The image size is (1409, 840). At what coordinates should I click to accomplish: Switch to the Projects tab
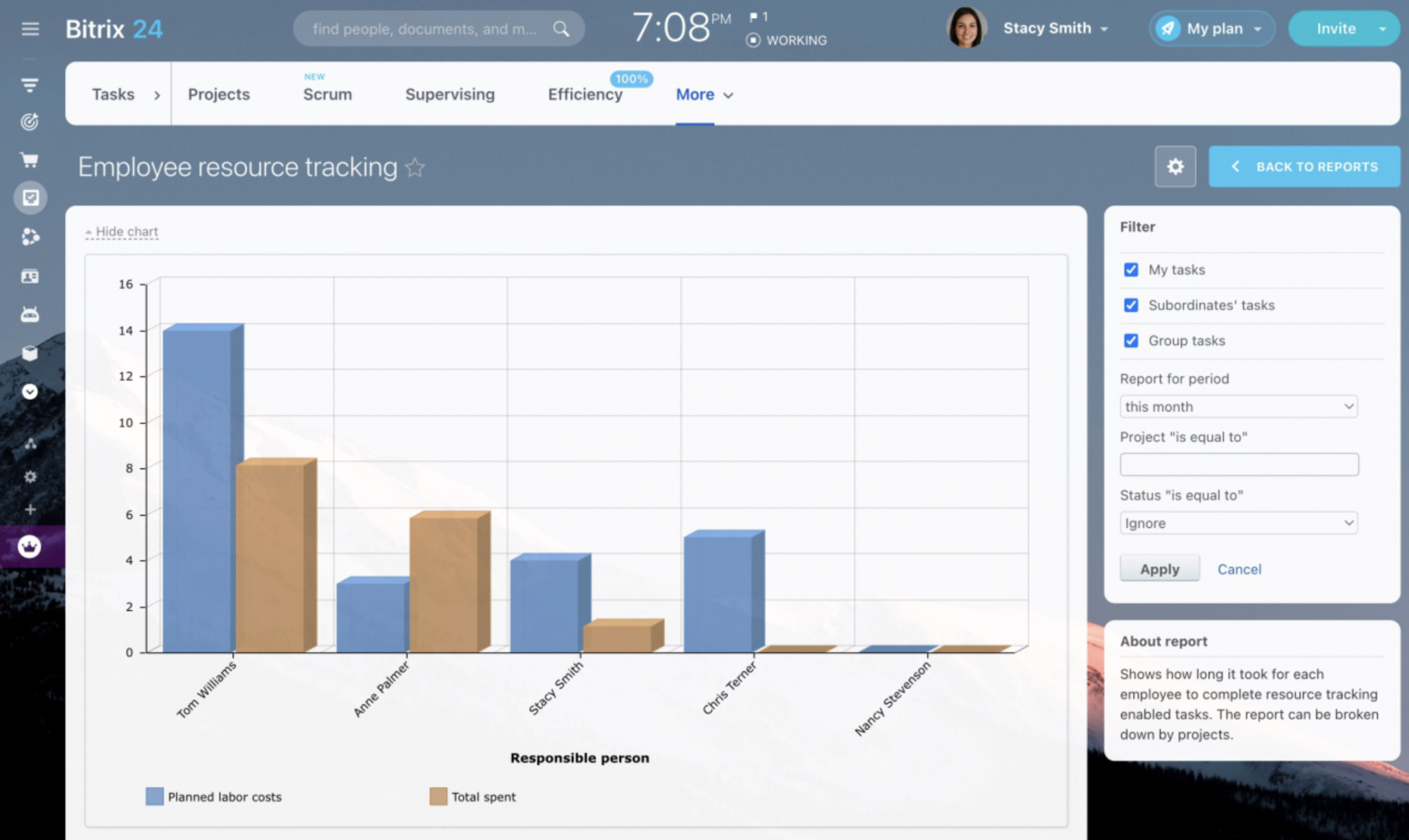pyautogui.click(x=218, y=95)
